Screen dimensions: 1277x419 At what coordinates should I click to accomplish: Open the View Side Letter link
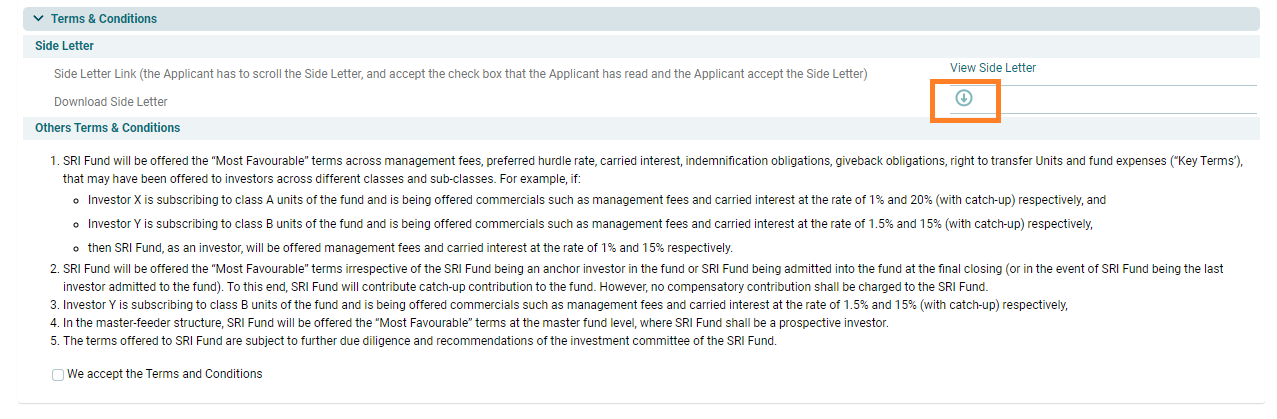click(x=992, y=68)
